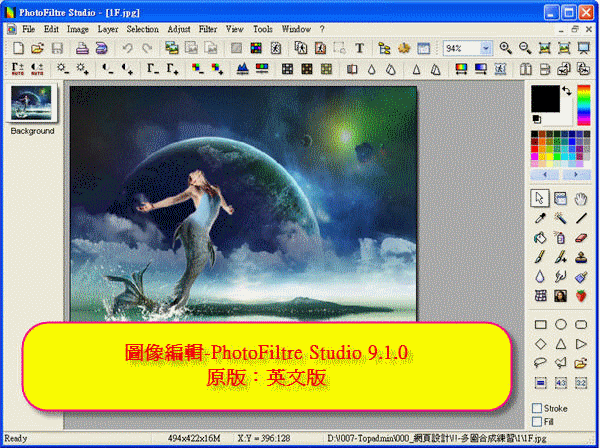Screen dimensions: 600x448
Task: Select the Paint Bucket fill tool
Action: (x=540, y=238)
